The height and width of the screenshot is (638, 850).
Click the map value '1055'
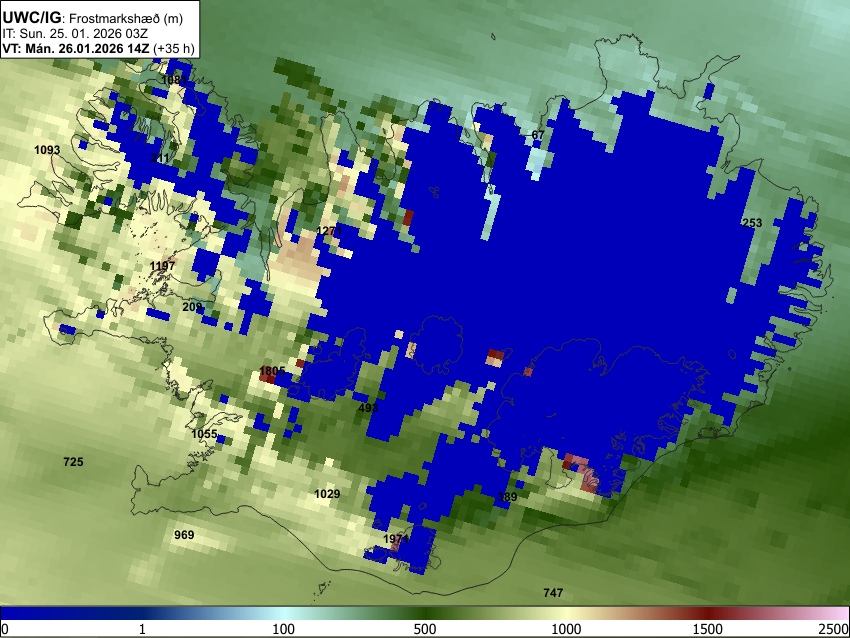(204, 434)
